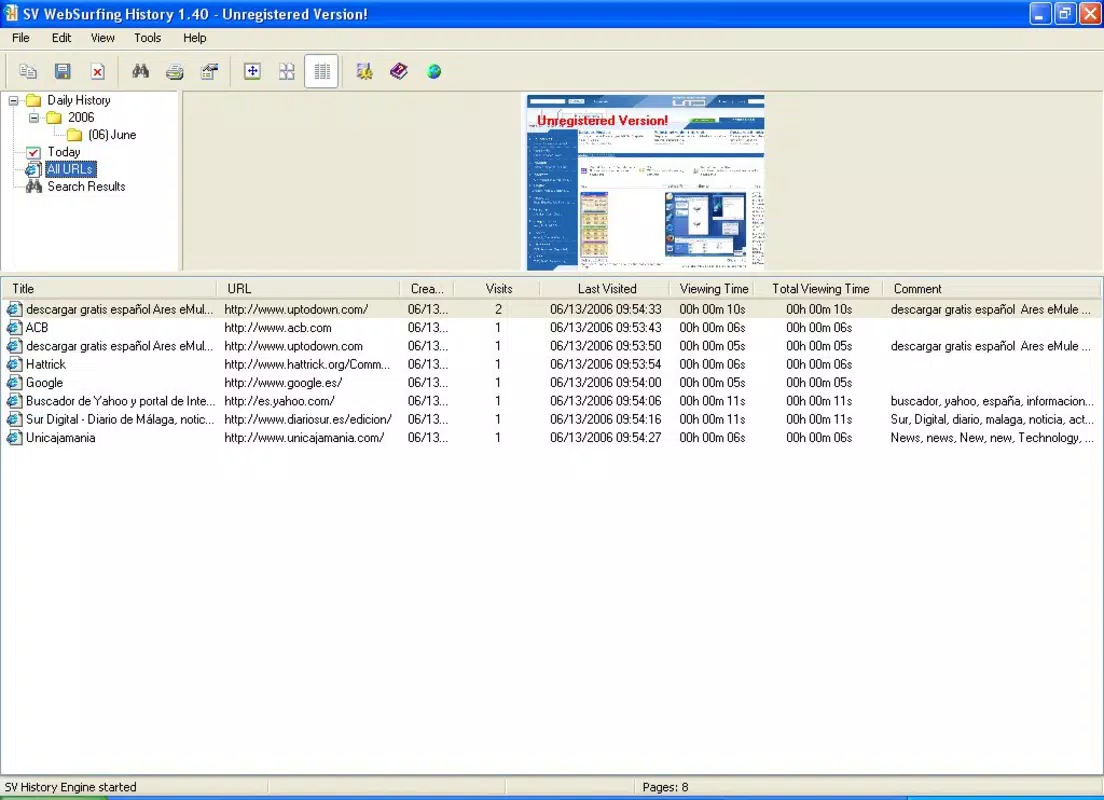Open Search with the binoculars icon
Screen dimensions: 1104x800
pos(140,71)
